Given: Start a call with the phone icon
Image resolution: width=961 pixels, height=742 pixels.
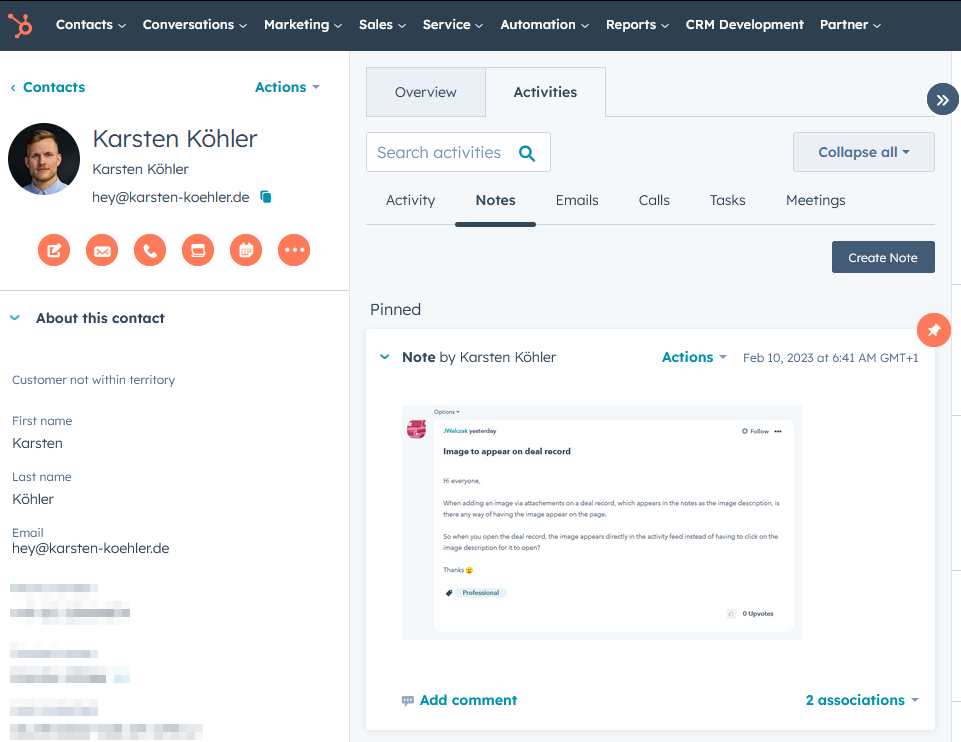Looking at the screenshot, I should (150, 250).
